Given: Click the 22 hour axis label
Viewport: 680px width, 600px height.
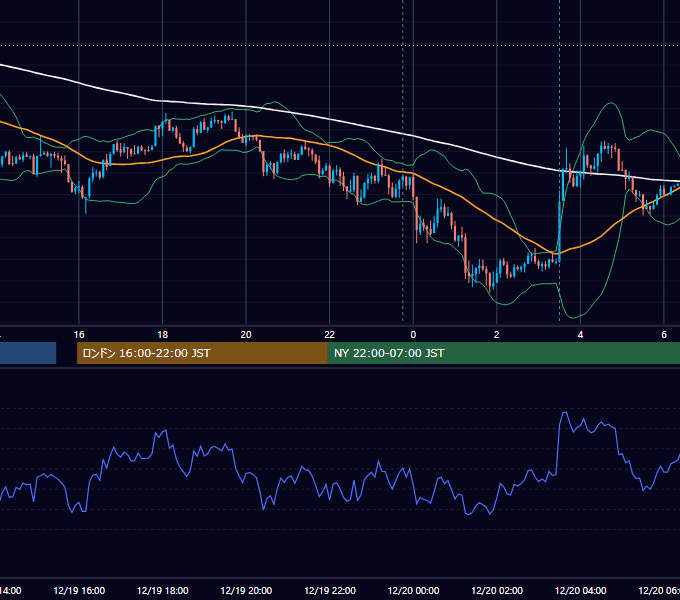Looking at the screenshot, I should tap(330, 335).
